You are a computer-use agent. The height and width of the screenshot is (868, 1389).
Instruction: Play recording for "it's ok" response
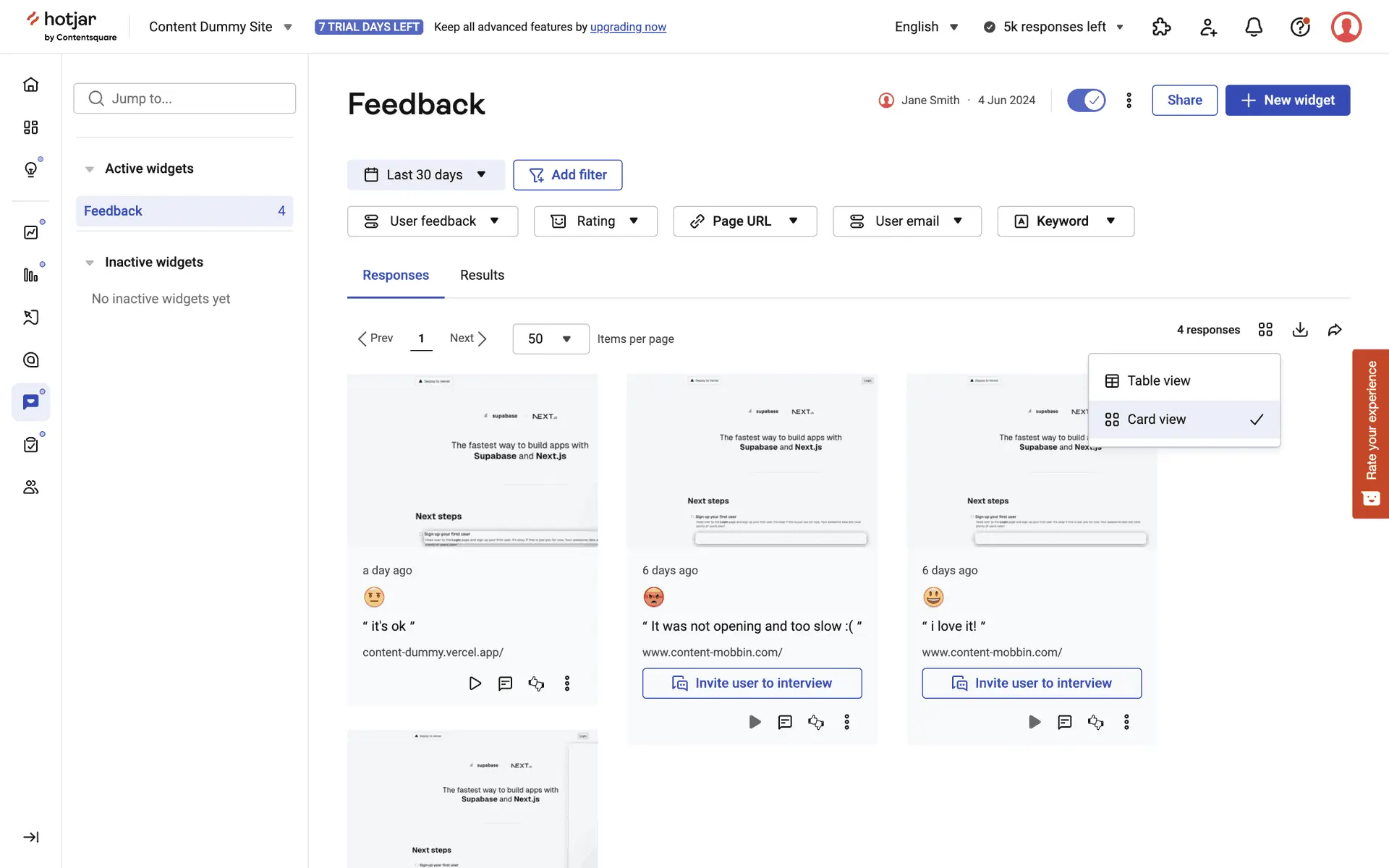point(475,684)
